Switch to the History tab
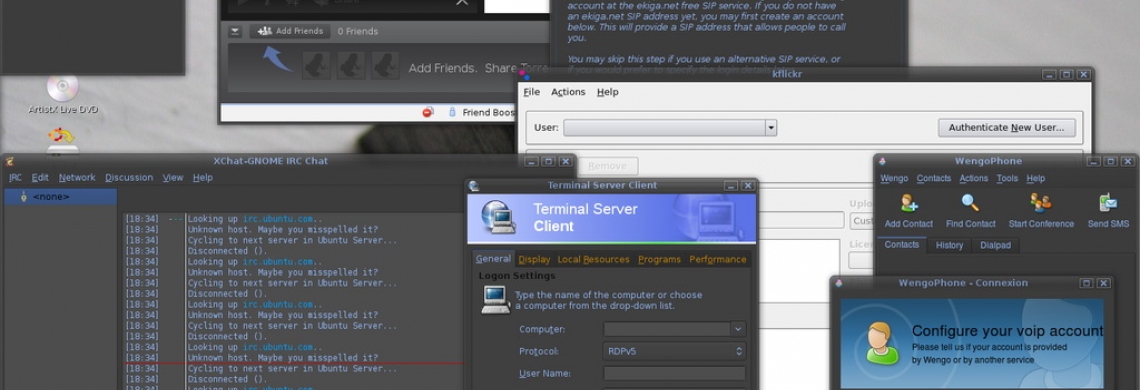Screen dimensions: 1140x390 [x=949, y=245]
